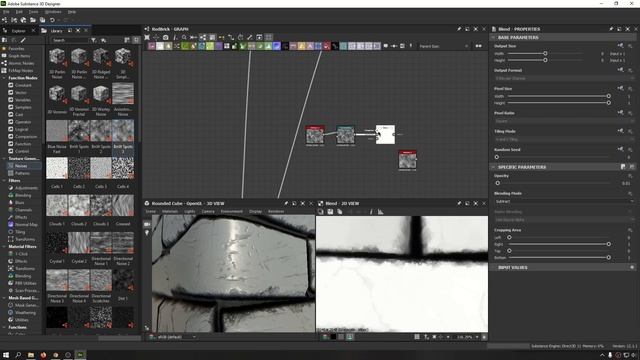Select the white Blend node in graph
The image size is (640, 360).
click(x=385, y=134)
